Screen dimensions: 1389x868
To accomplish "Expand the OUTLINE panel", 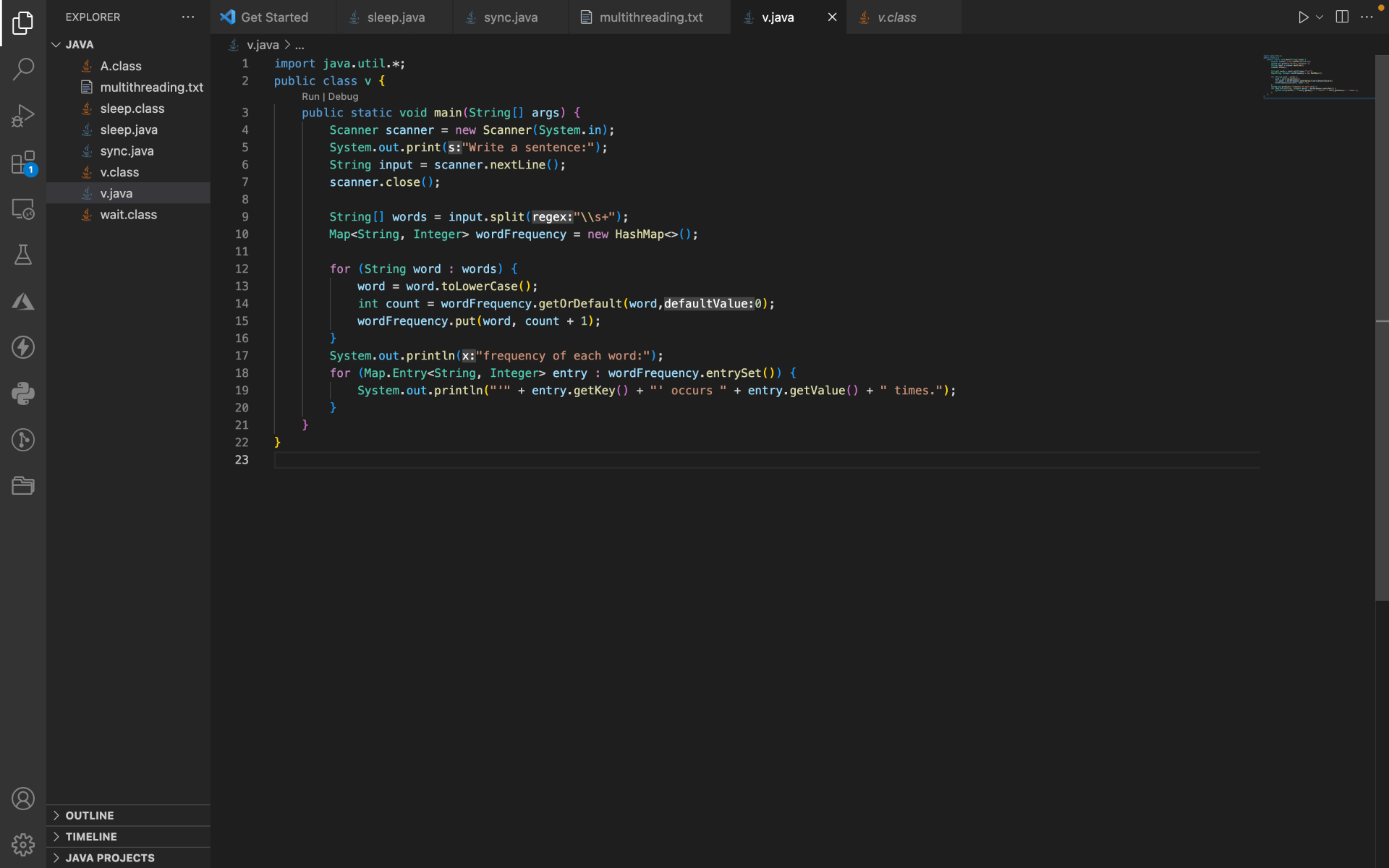I will tap(90, 815).
